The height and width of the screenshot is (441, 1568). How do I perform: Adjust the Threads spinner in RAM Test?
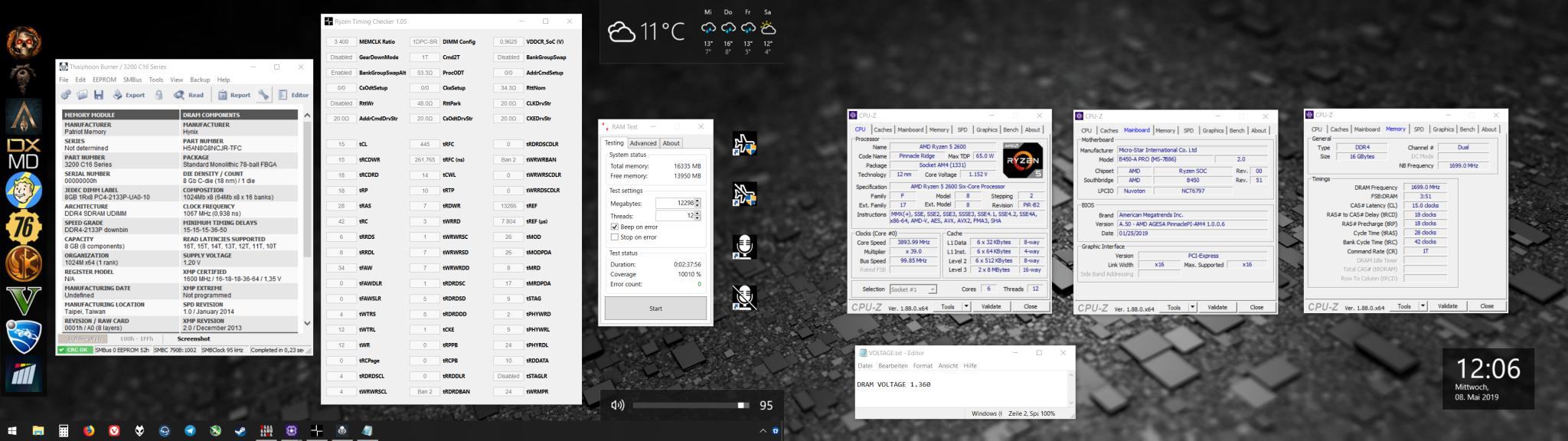697,216
